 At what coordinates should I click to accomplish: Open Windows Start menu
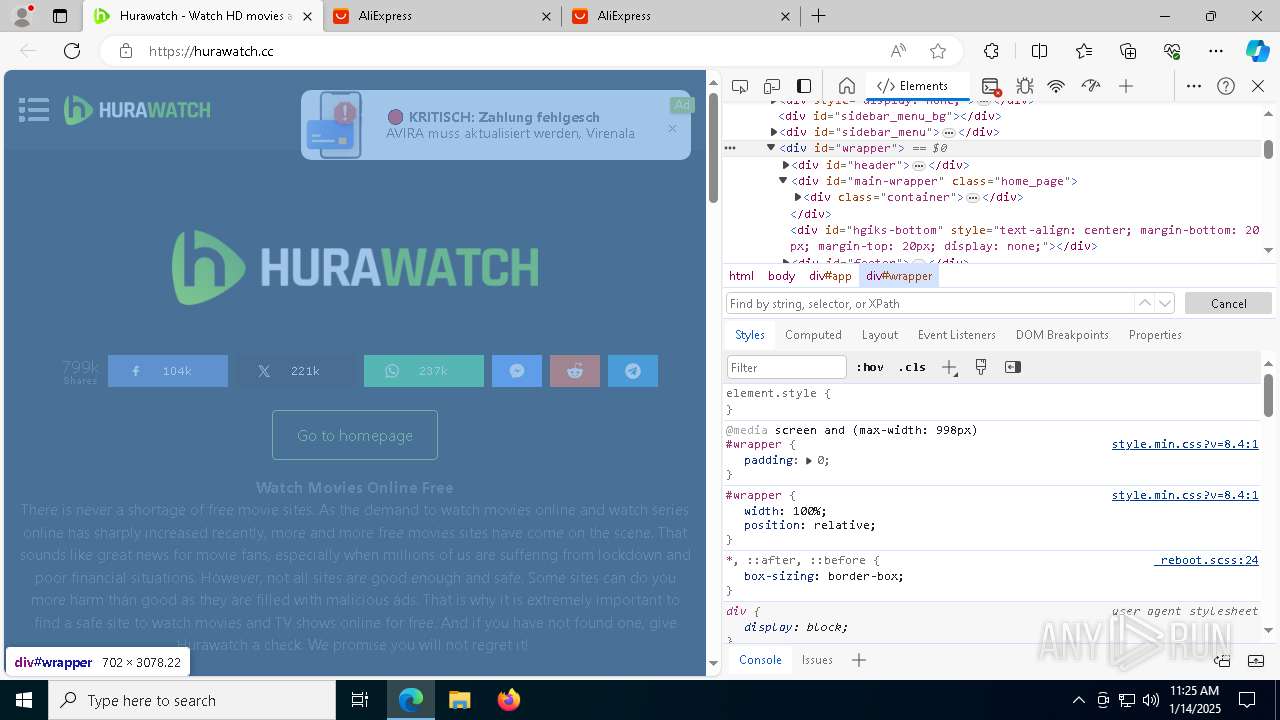pyautogui.click(x=24, y=700)
